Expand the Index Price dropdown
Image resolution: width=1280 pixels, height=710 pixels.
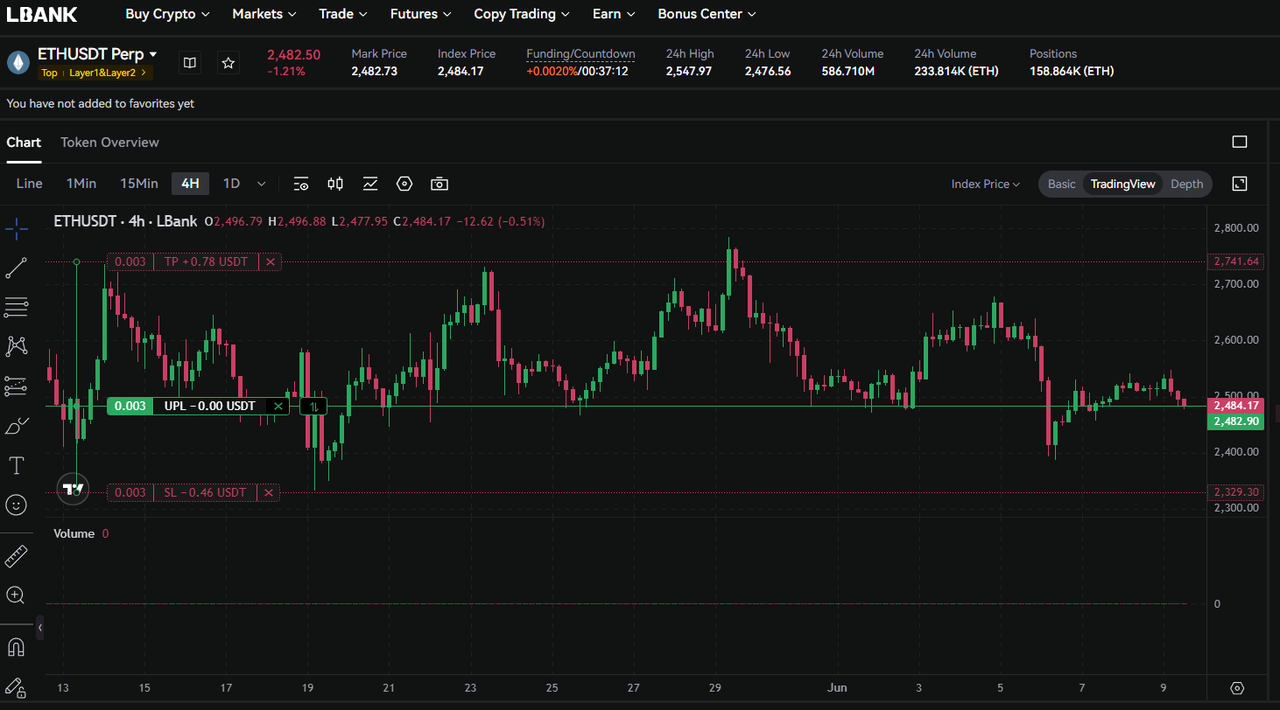[985, 184]
